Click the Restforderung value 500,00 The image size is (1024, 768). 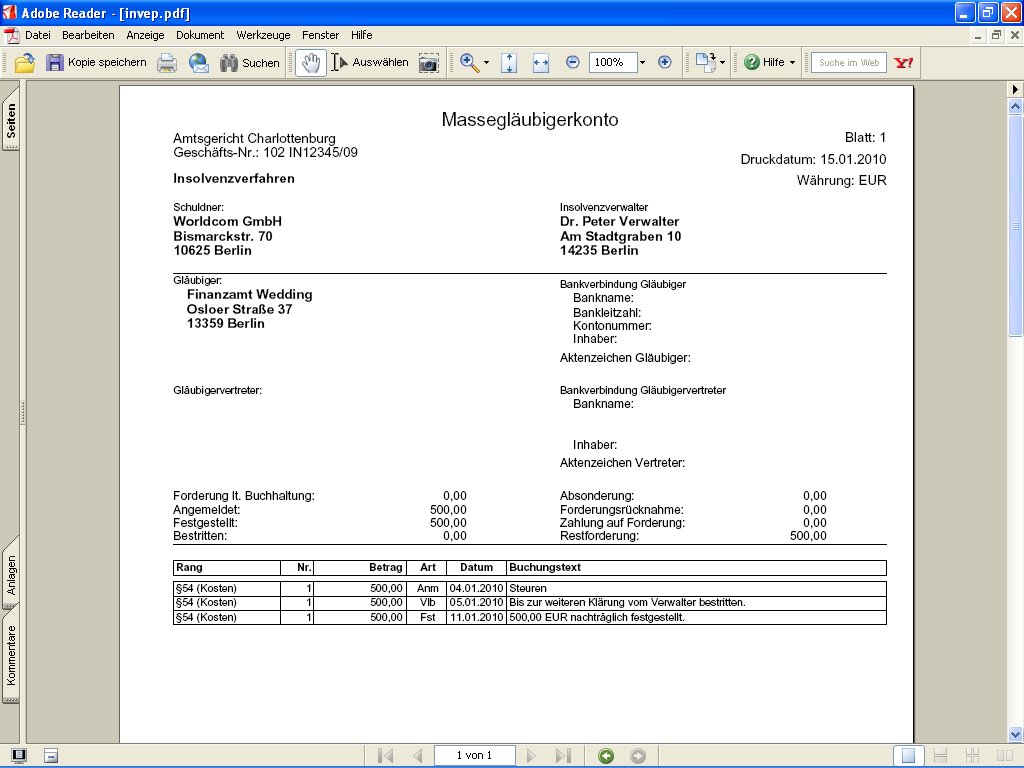(x=808, y=536)
